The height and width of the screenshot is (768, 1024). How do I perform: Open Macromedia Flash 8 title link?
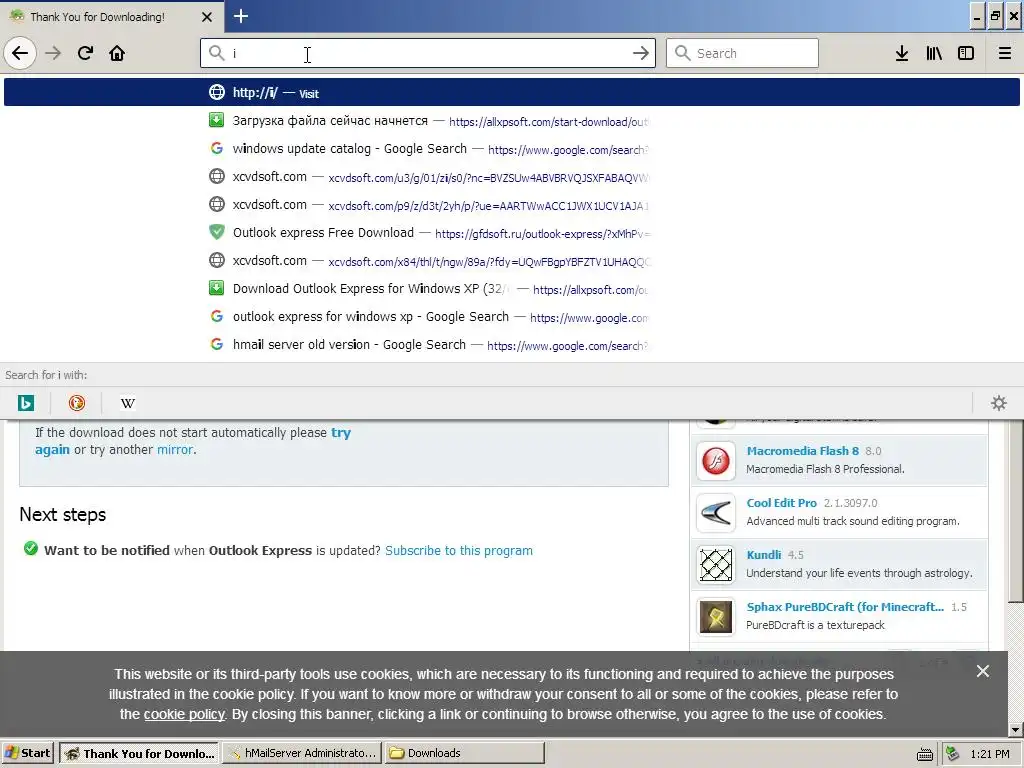click(x=803, y=451)
